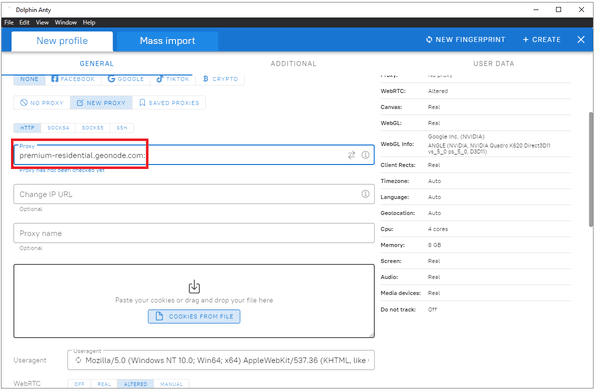This screenshot has width=596, height=391.
Task: Switch to the New profile tab
Action: click(x=62, y=41)
